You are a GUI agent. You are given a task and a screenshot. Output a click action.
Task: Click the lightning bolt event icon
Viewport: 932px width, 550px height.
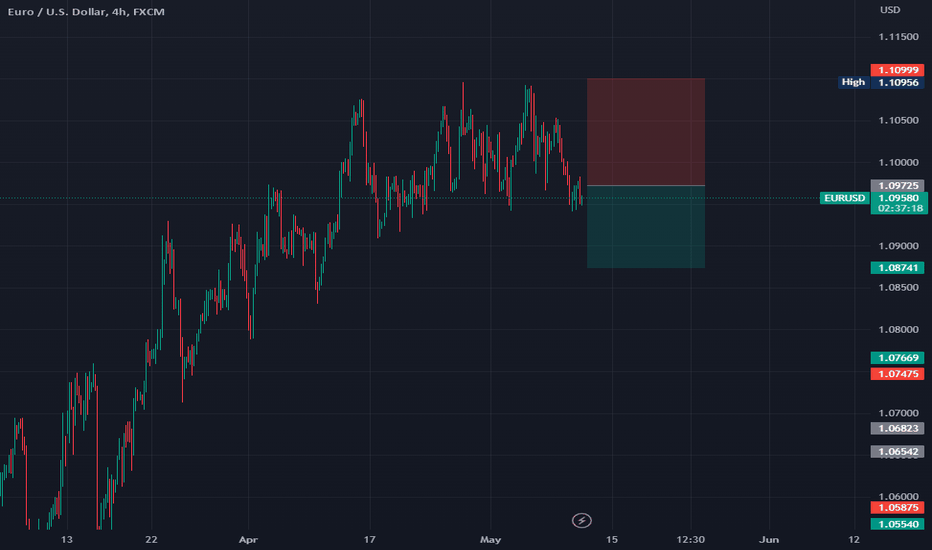tap(581, 521)
